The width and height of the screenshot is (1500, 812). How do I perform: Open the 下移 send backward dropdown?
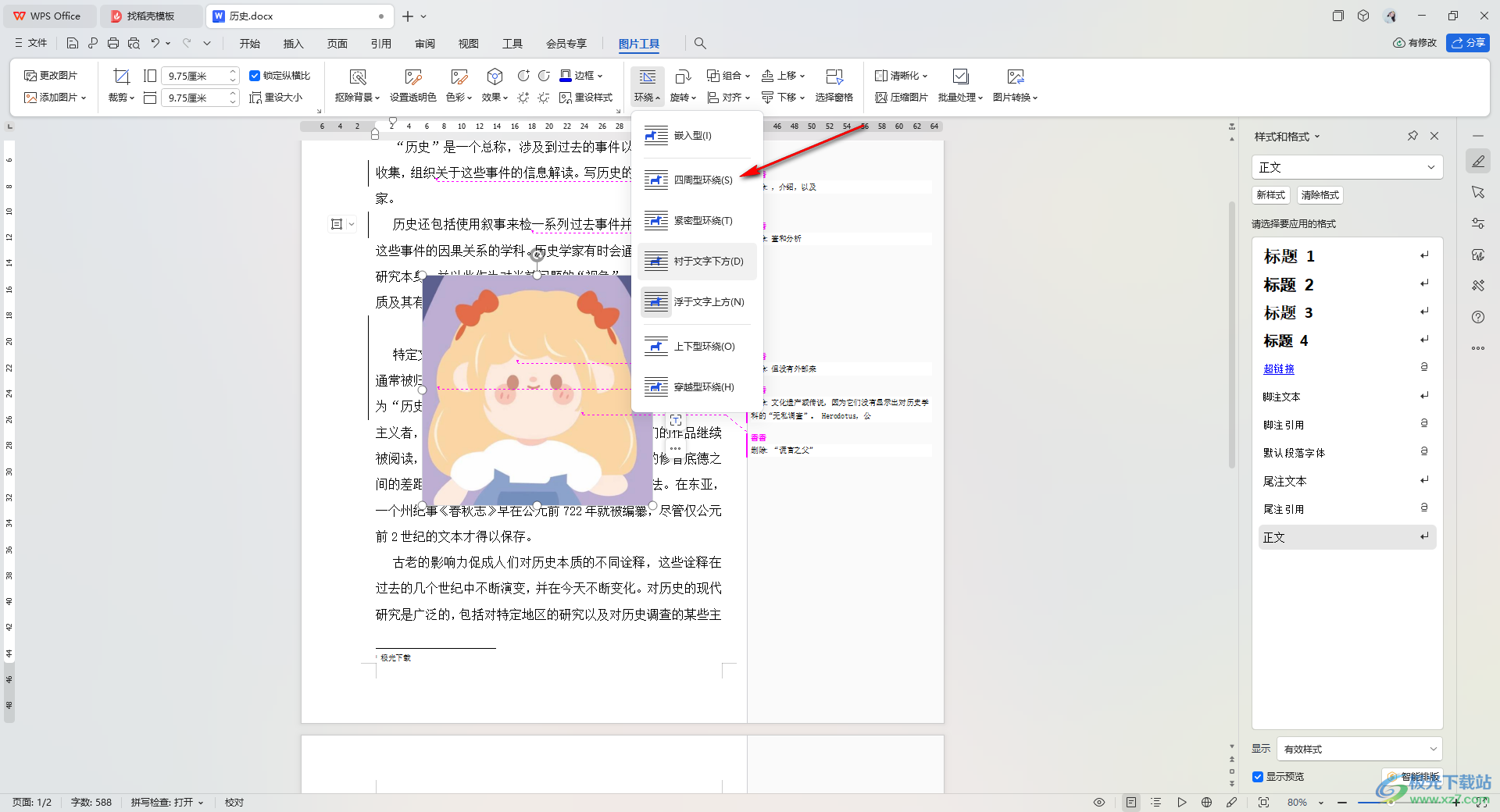pos(783,98)
